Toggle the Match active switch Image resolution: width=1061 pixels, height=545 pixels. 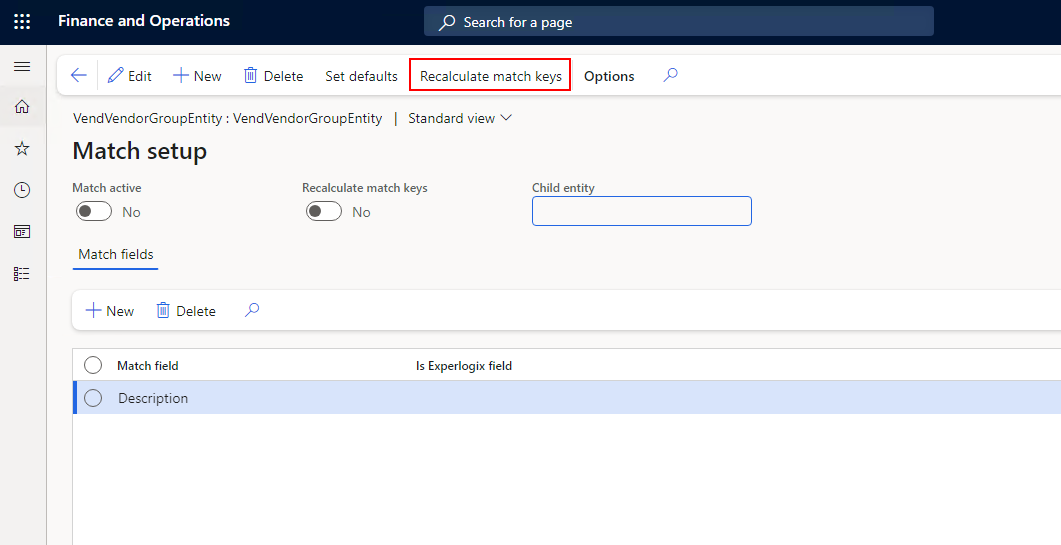94,212
